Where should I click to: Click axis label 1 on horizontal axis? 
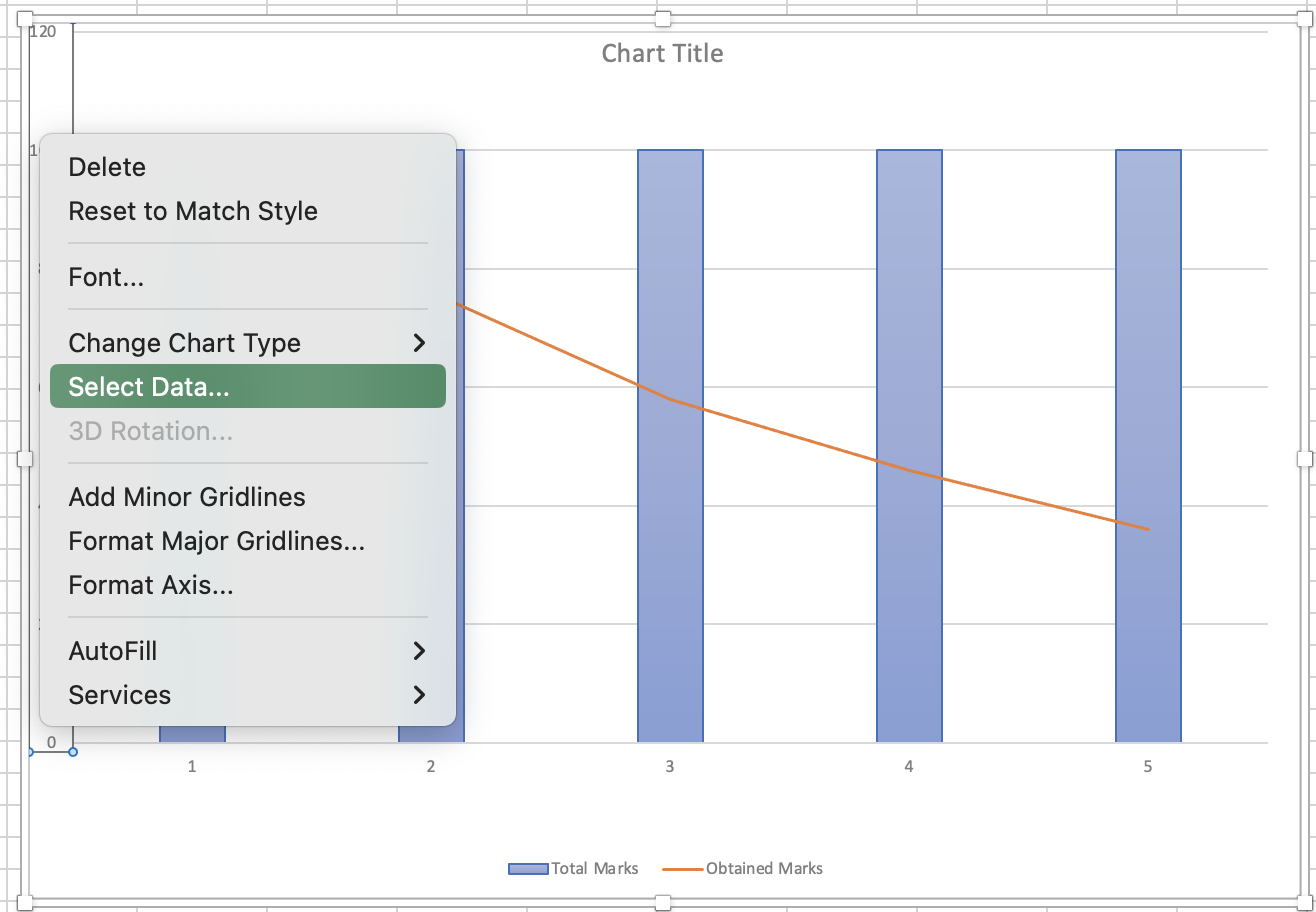pyautogui.click(x=192, y=767)
